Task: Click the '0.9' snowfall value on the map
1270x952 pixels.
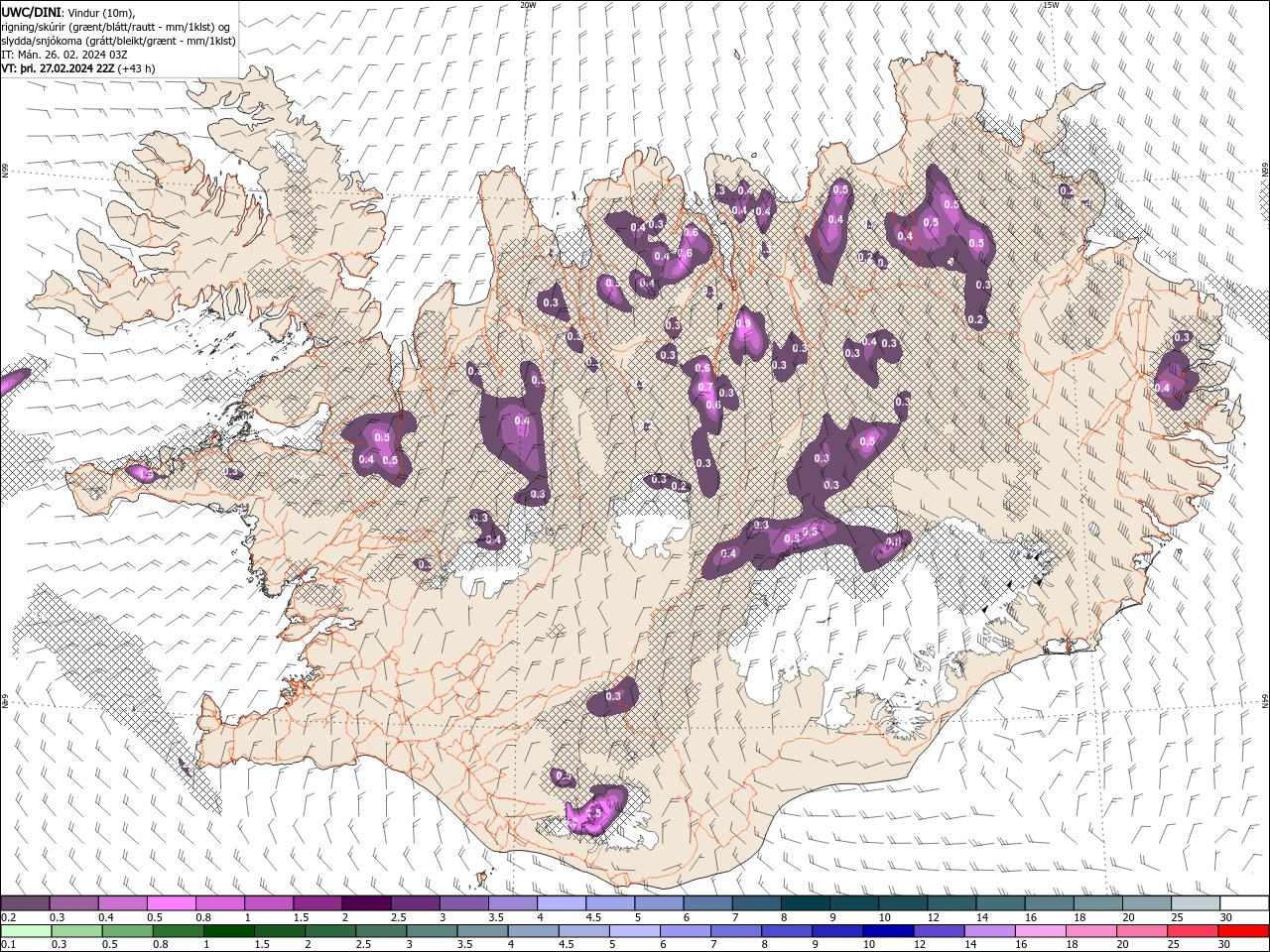Action: pyautogui.click(x=743, y=323)
